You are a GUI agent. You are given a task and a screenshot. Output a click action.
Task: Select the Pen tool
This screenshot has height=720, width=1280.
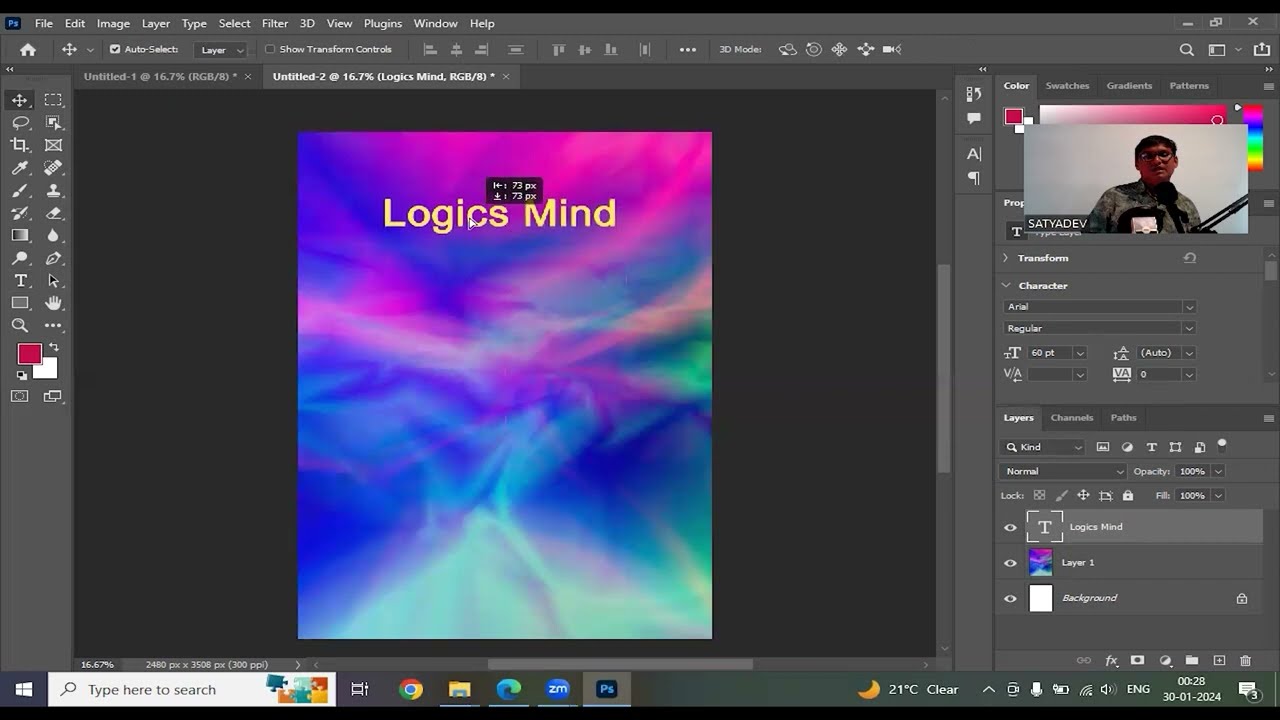click(x=53, y=258)
